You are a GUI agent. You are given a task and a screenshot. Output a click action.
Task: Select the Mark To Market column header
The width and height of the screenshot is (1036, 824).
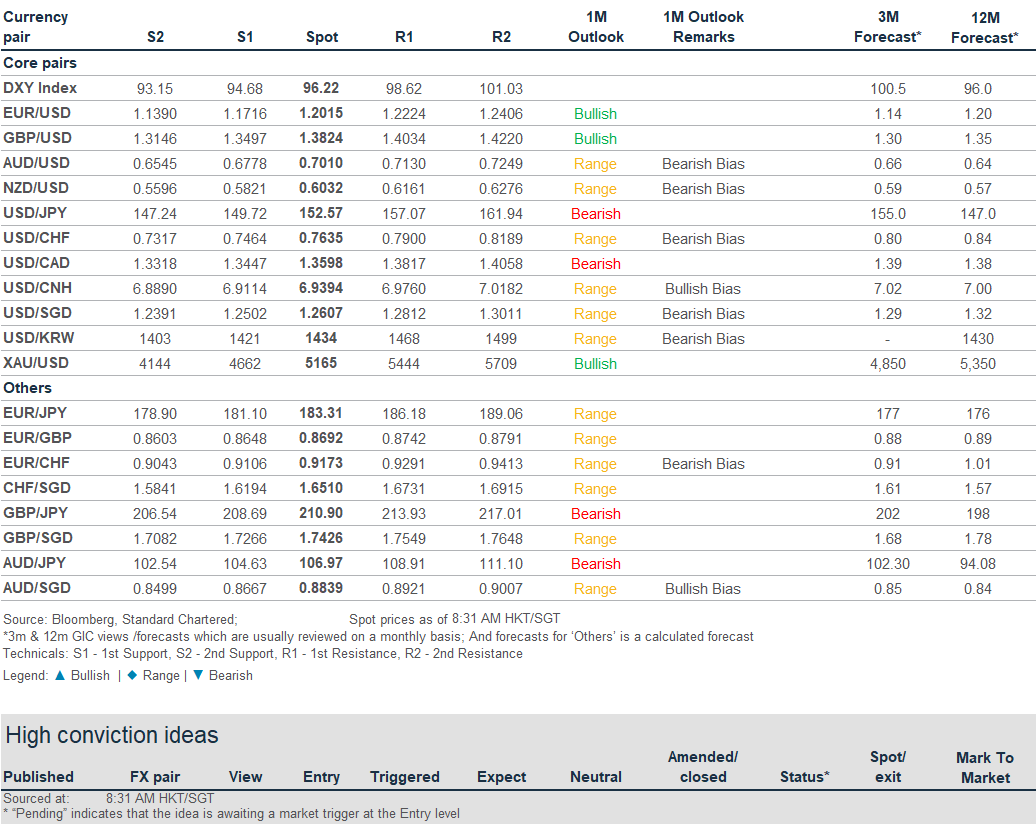pos(985,767)
